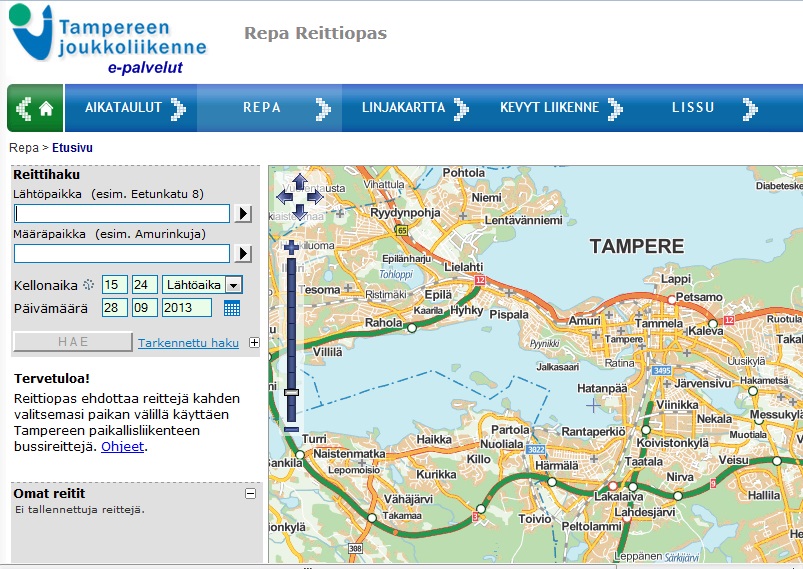Zoom out with the minus icon

(291, 429)
